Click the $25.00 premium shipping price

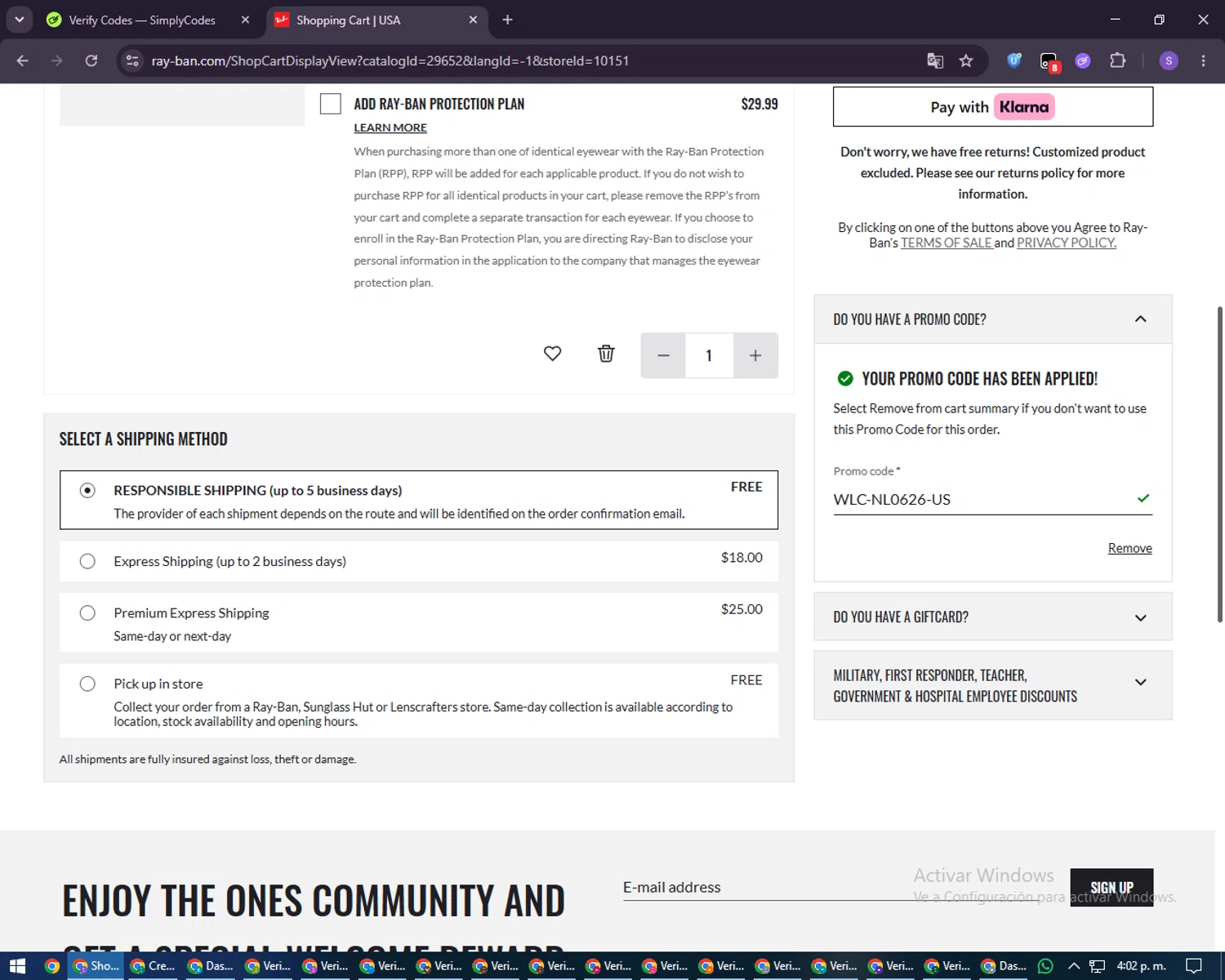[x=742, y=608]
